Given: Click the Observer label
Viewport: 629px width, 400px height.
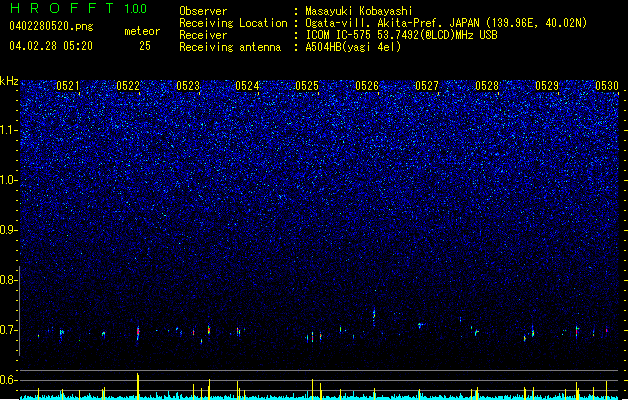Looking at the screenshot, I should [x=203, y=11].
